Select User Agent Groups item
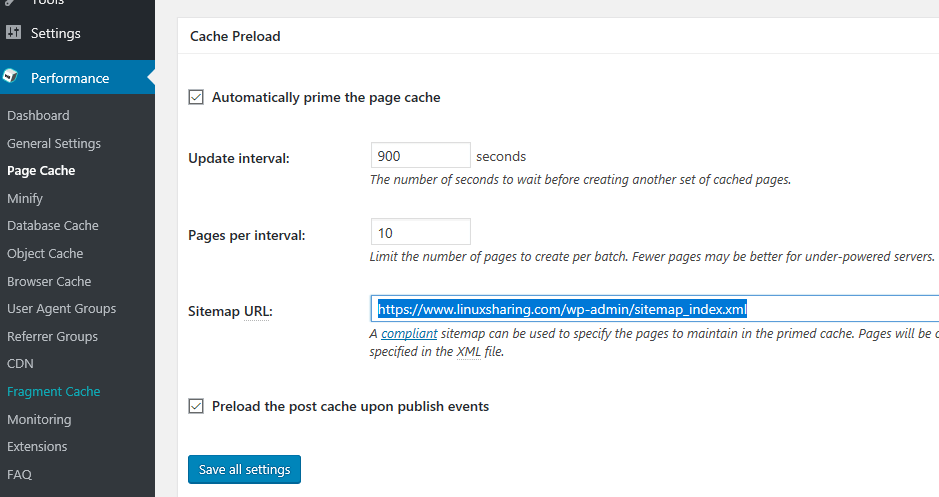Image resolution: width=939 pixels, height=497 pixels. click(61, 309)
